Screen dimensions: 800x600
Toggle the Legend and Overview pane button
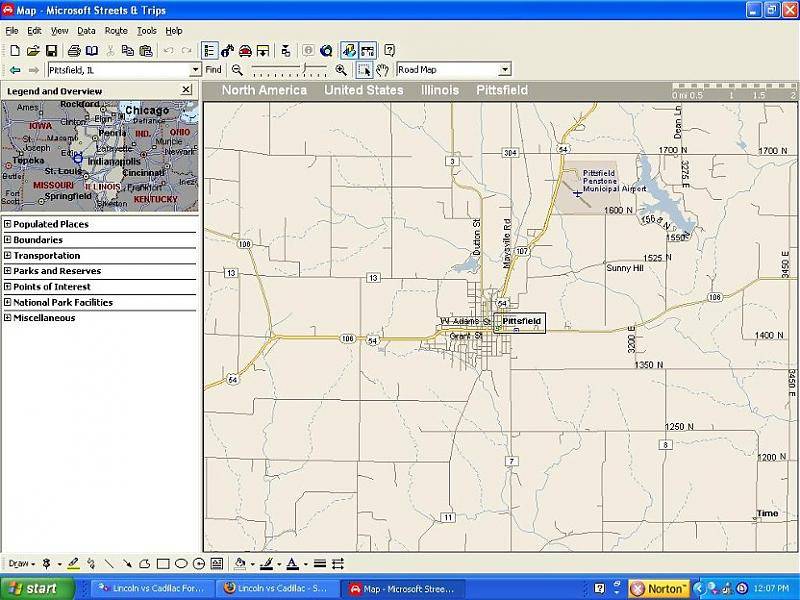tap(210, 50)
